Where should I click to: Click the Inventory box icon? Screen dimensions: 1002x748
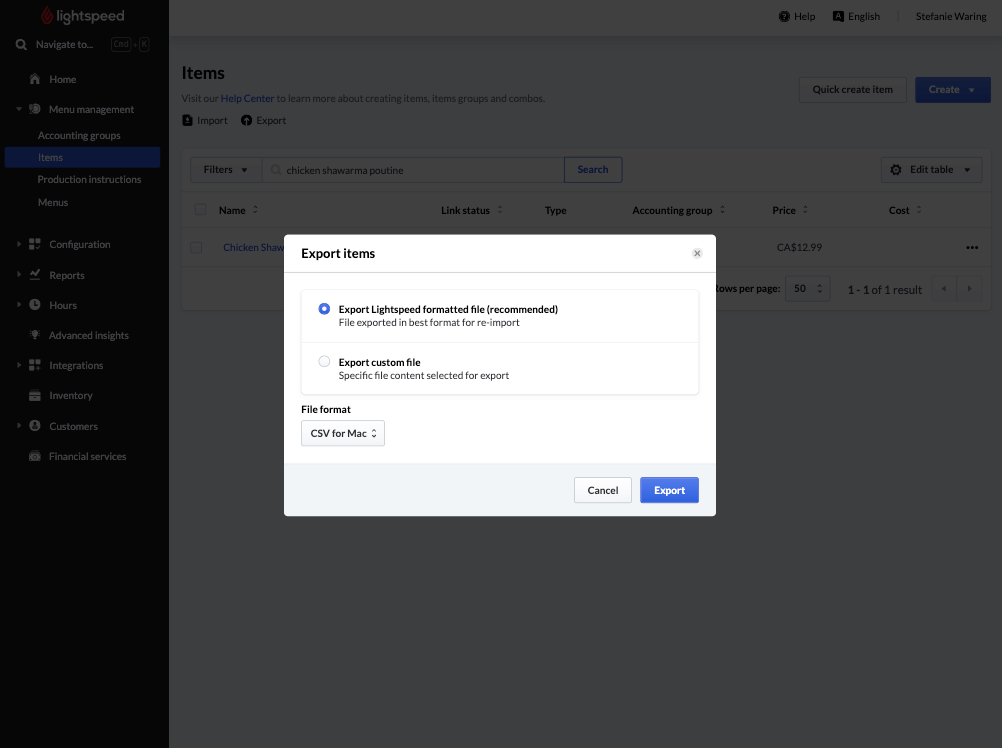point(35,395)
